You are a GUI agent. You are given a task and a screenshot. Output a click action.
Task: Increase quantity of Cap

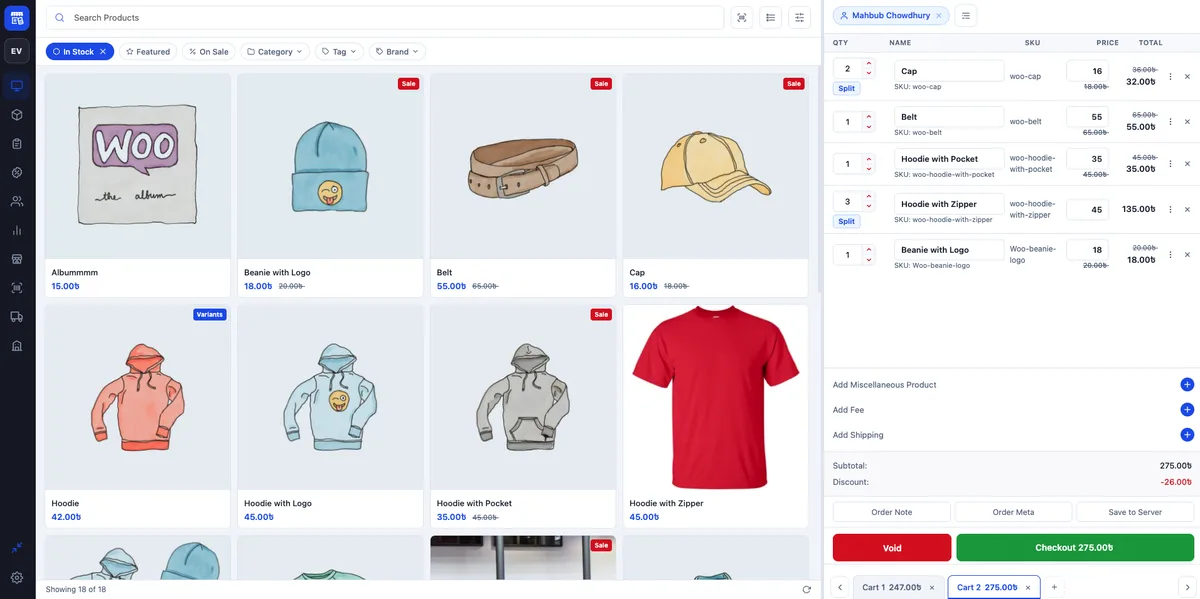tap(868, 64)
